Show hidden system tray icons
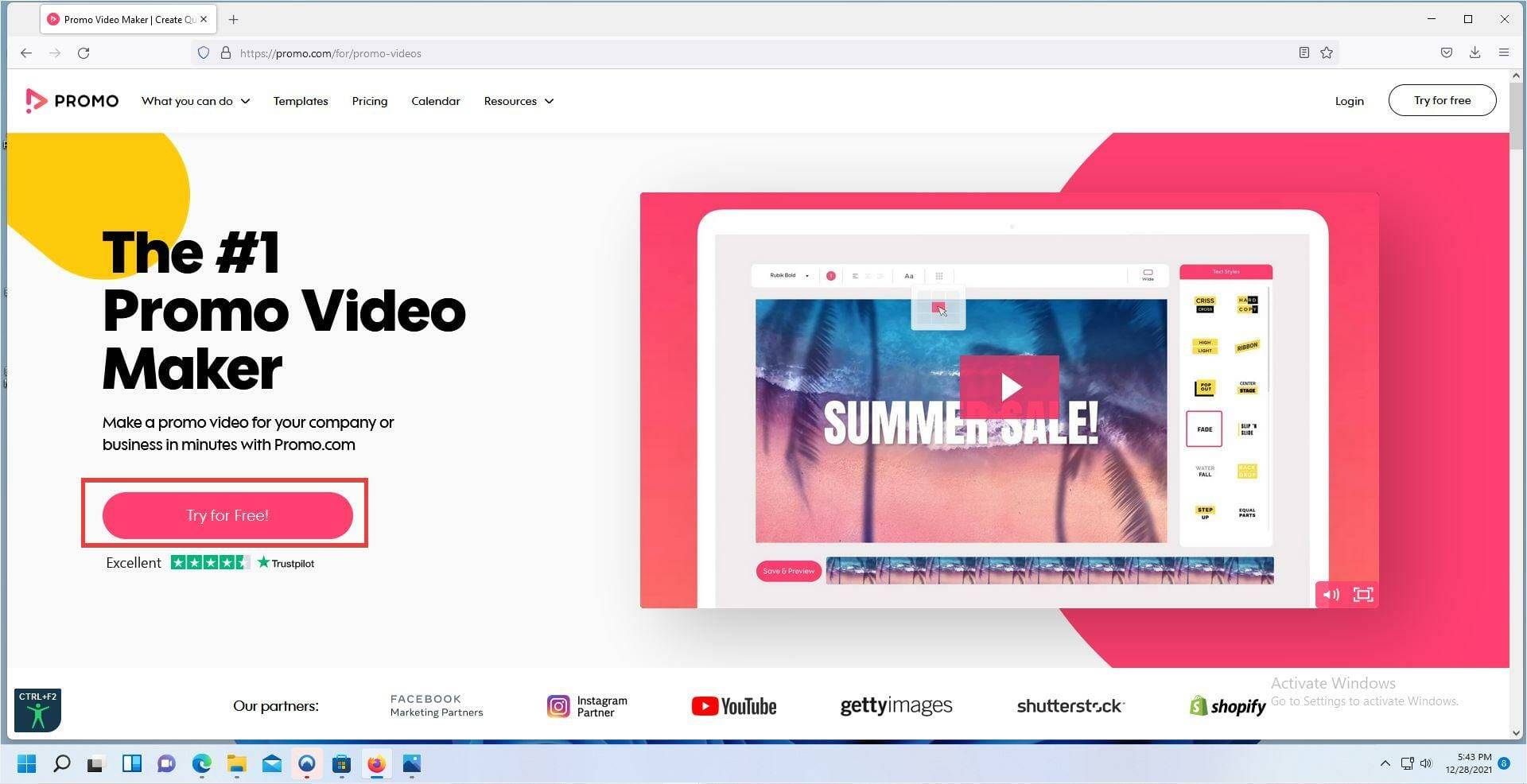Image resolution: width=1527 pixels, height=784 pixels. [x=1385, y=764]
